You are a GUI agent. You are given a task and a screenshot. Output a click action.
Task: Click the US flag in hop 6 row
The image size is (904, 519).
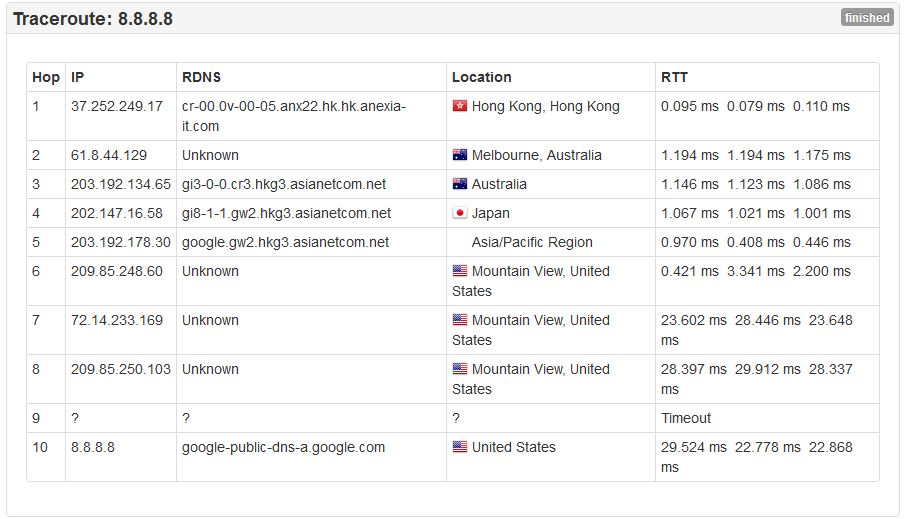tap(460, 271)
